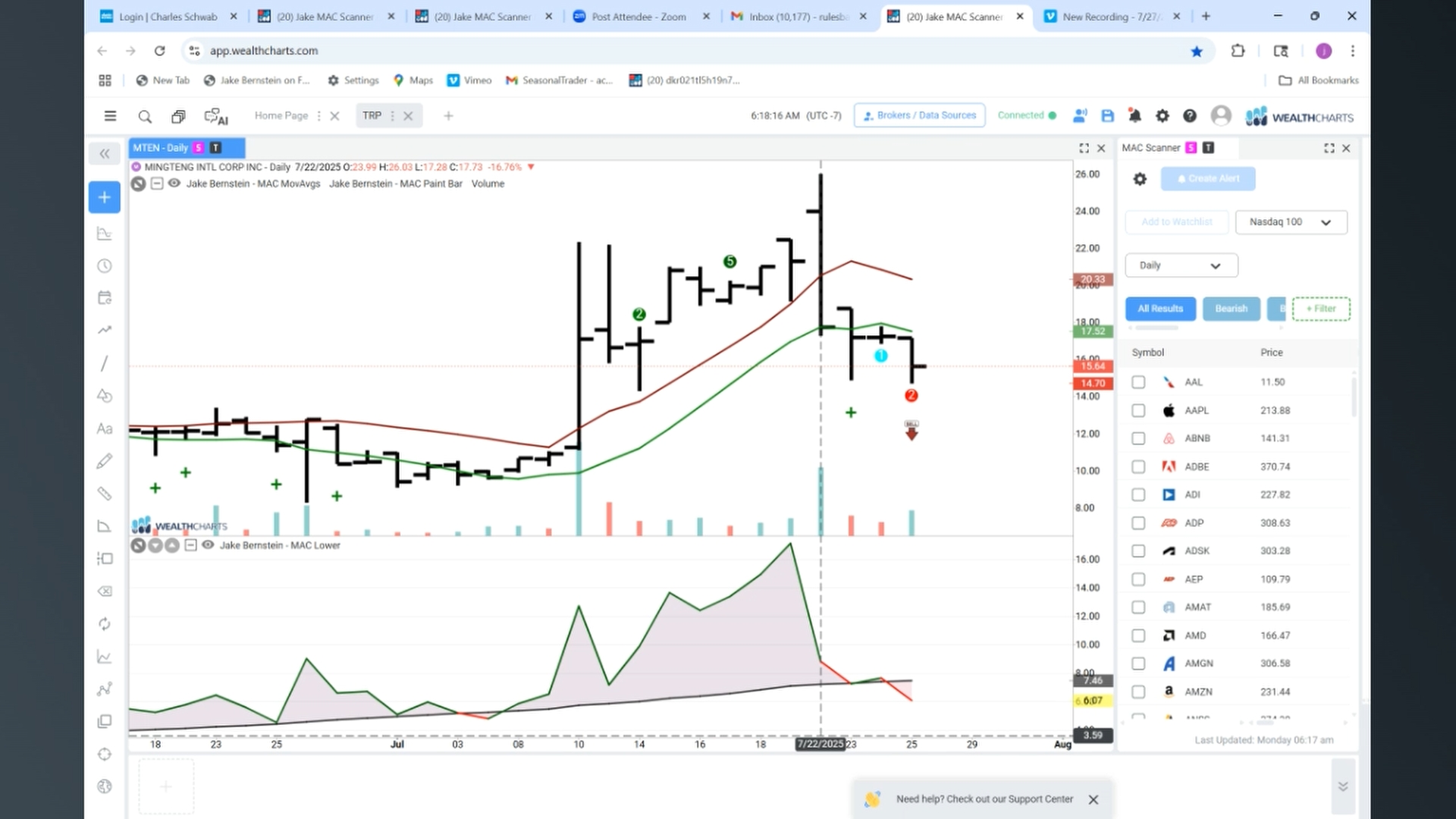Collapse the left drawing toolbar
The height and width of the screenshot is (819, 1456).
point(105,154)
